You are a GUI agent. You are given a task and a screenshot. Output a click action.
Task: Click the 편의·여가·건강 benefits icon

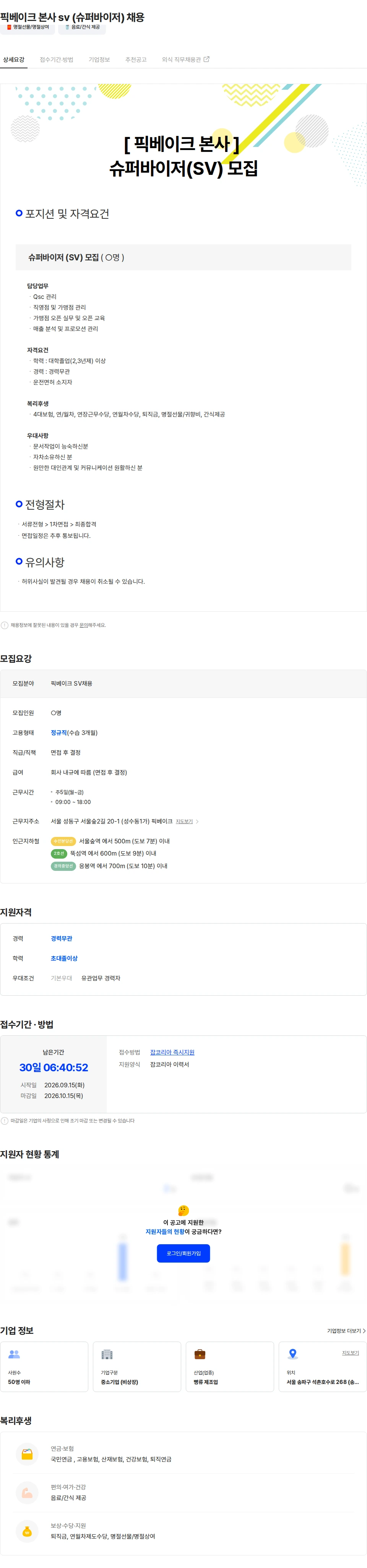coord(27,1492)
